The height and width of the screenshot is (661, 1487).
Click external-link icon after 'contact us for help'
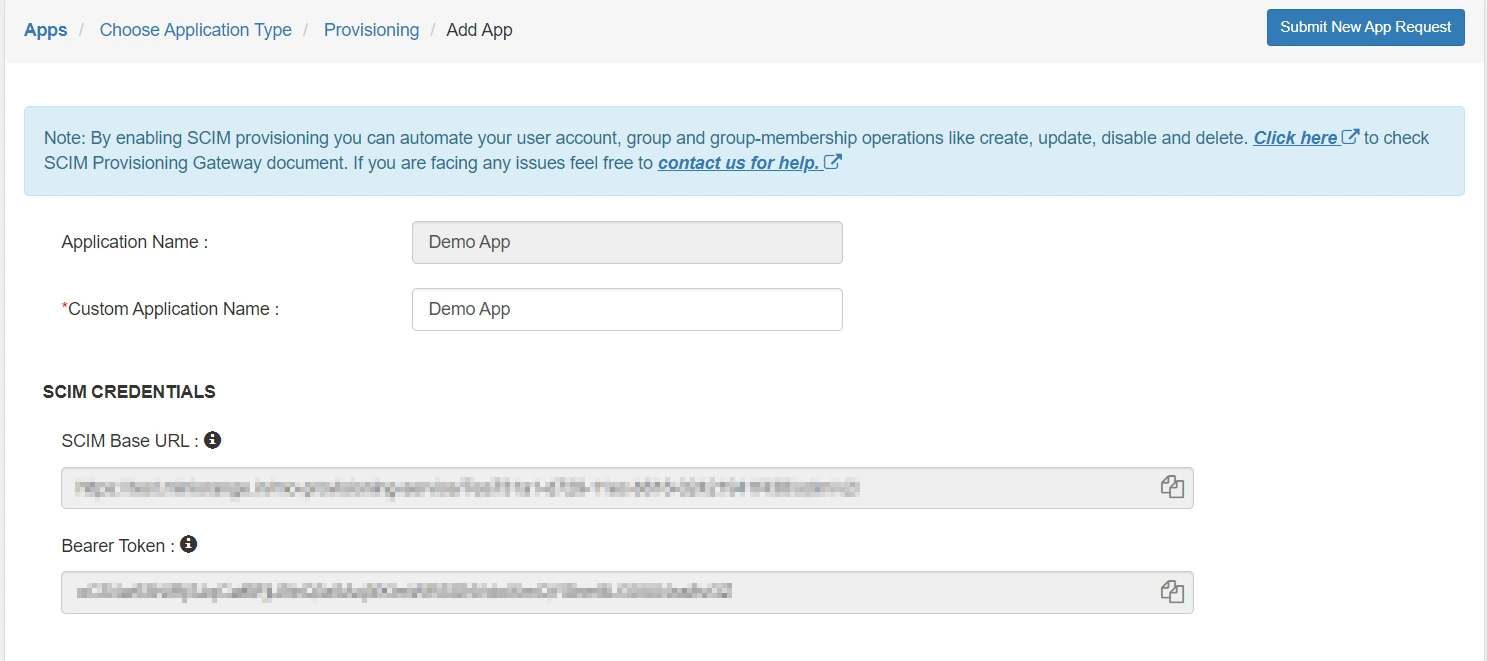[832, 162]
